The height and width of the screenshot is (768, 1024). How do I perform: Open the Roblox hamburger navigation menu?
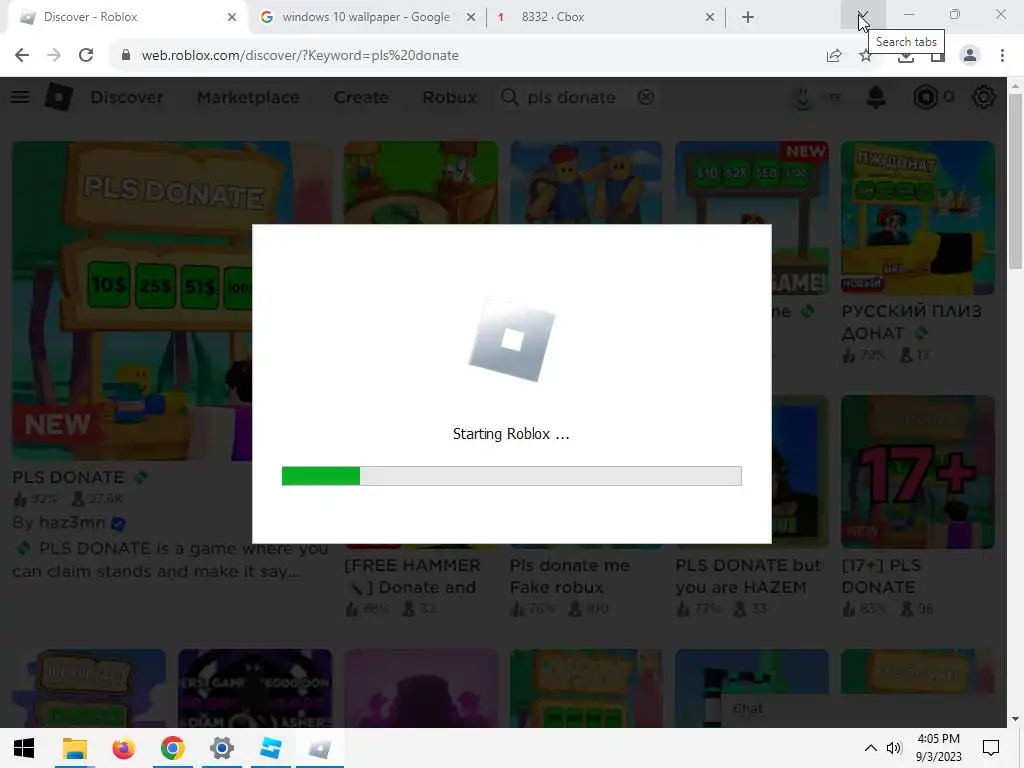point(20,97)
